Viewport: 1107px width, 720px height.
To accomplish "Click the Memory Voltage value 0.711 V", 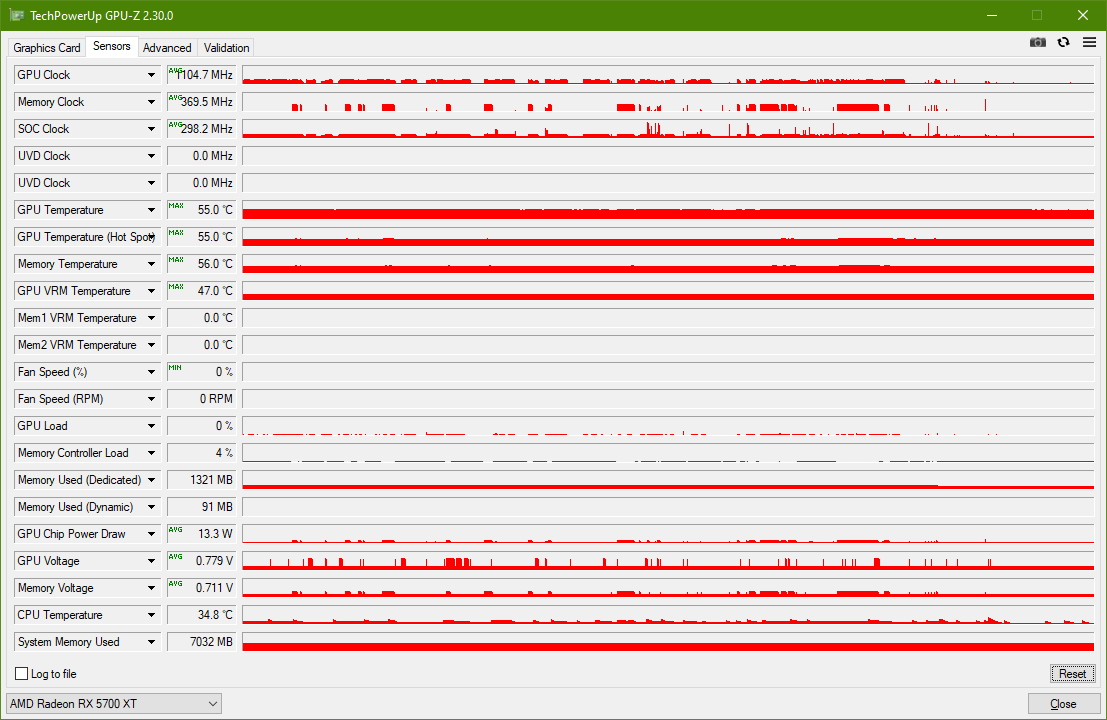I will coord(201,588).
